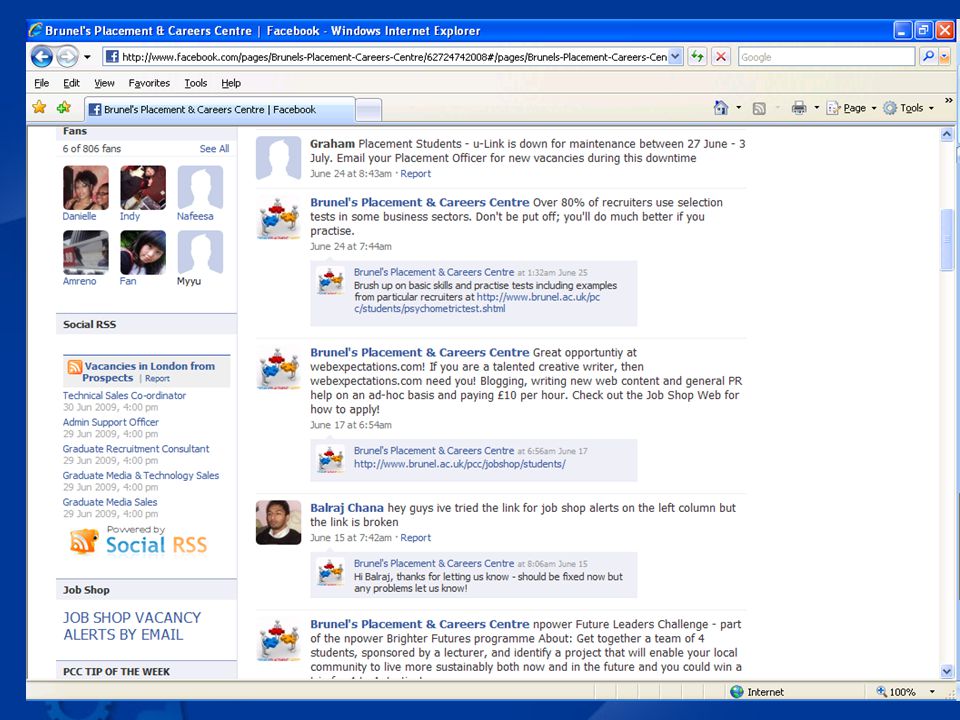Expand the command bar overflow chevron

(948, 100)
